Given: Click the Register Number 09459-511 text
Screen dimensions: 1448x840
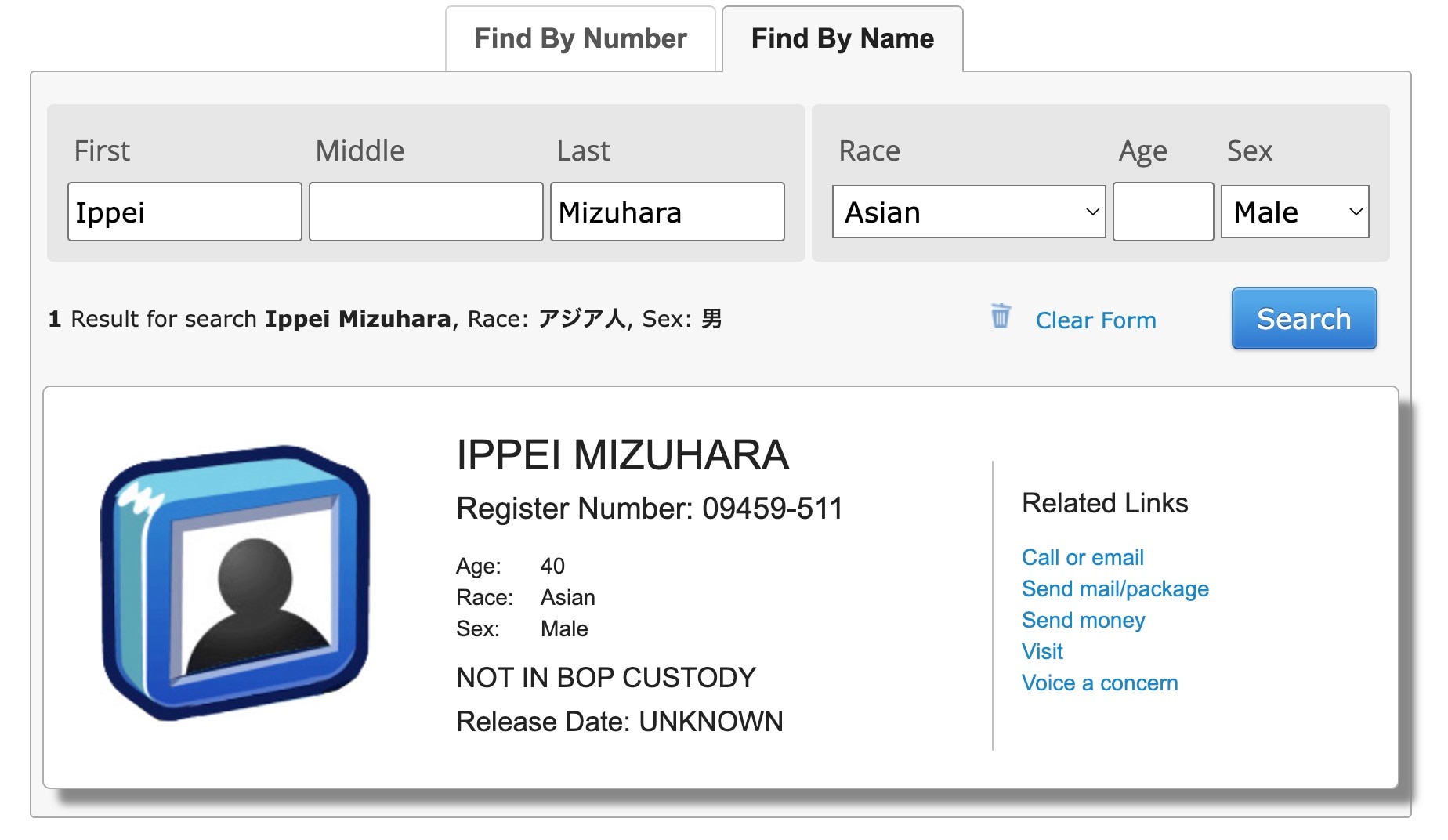Looking at the screenshot, I should pyautogui.click(x=649, y=509).
